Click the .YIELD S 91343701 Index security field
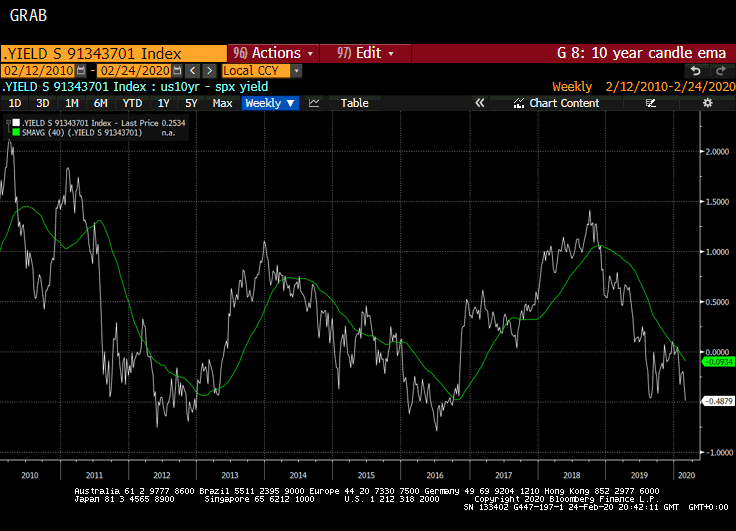736x531 pixels. 114,53
